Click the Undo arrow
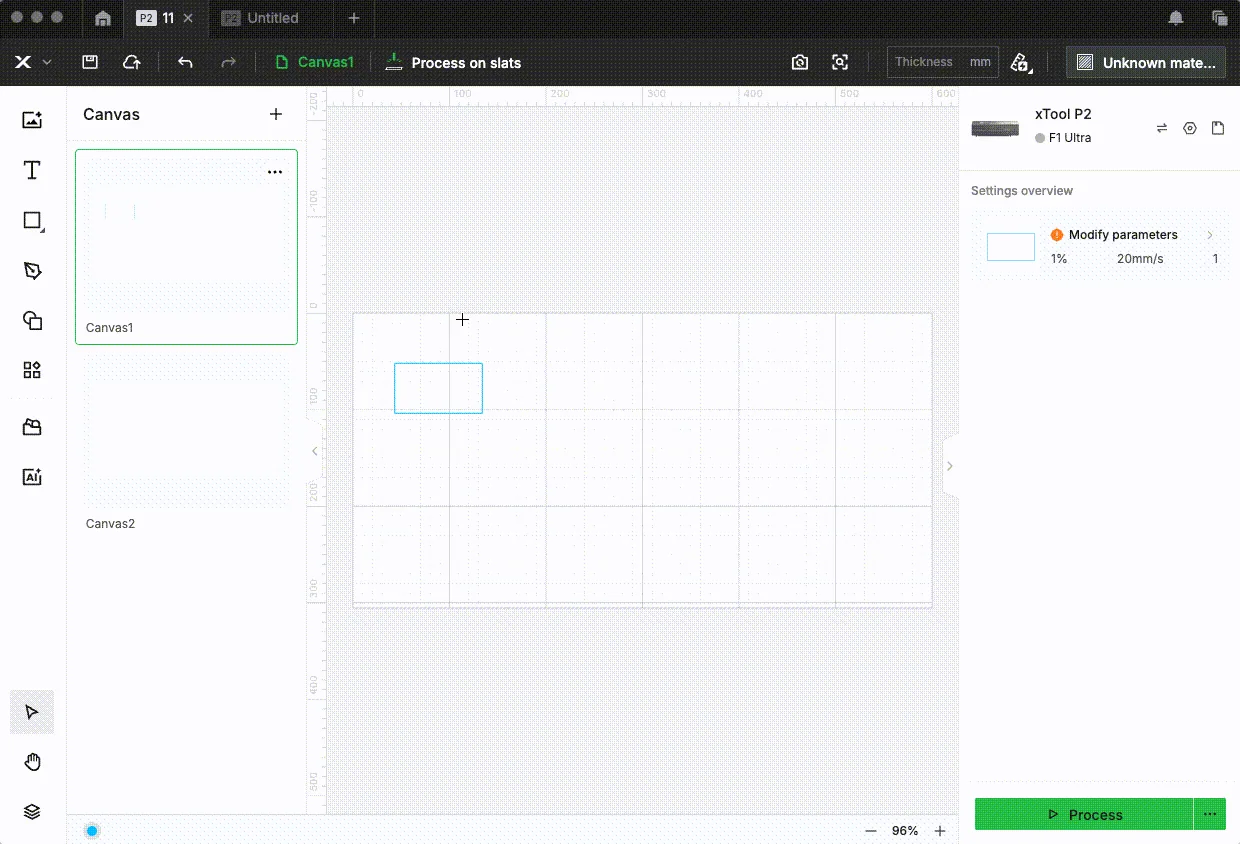This screenshot has width=1240, height=844. pos(185,62)
